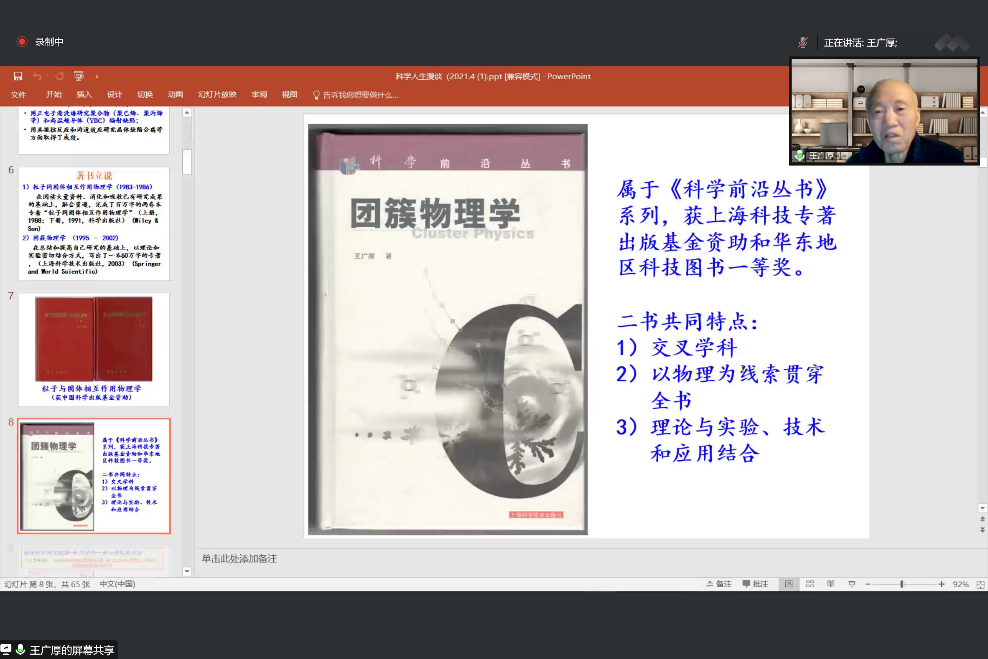Screen dimensions: 988x659
Task: Toggle Normal view button in status bar
Action: [789, 584]
